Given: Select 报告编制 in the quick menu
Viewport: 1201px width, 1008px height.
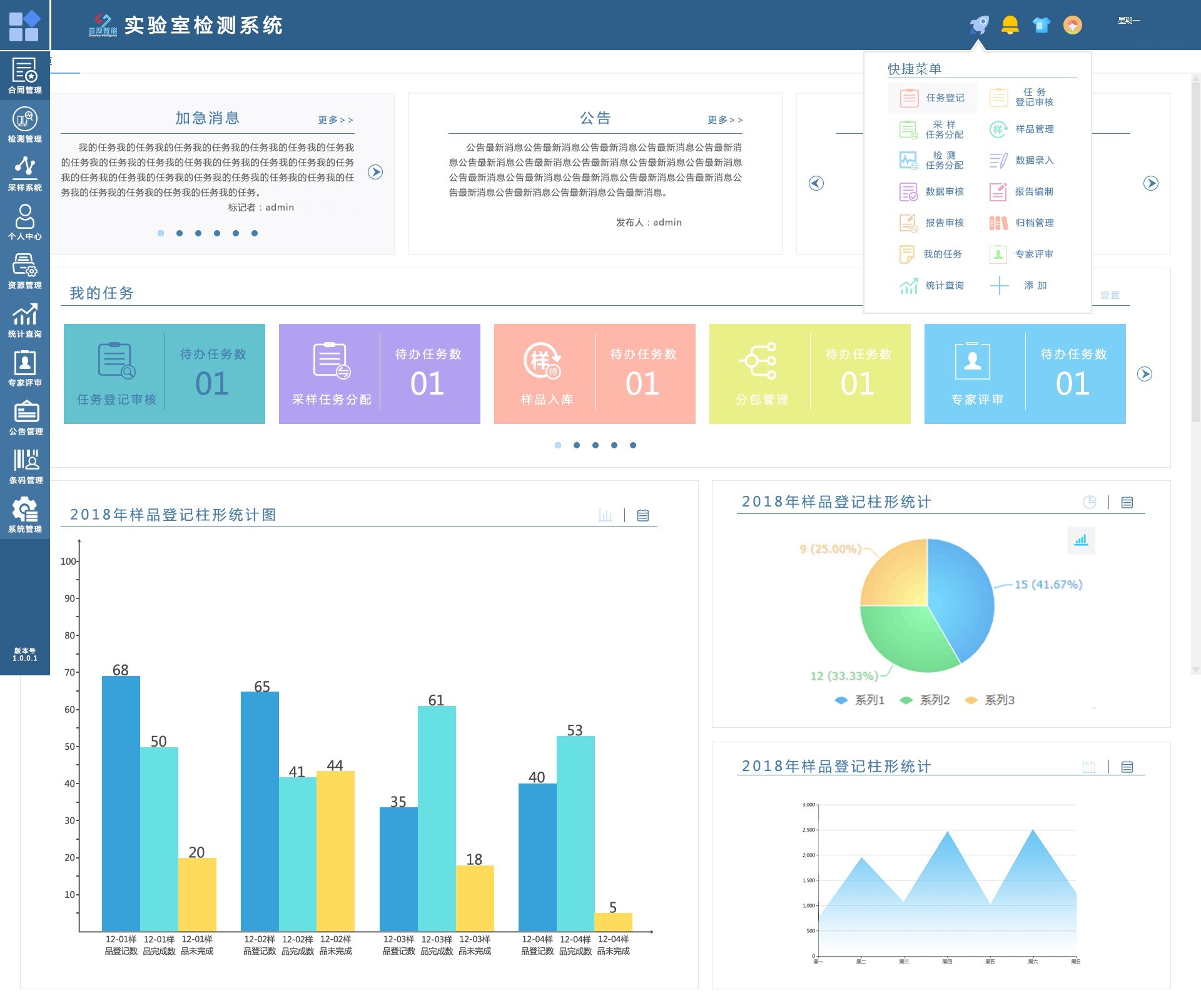Looking at the screenshot, I should point(1021,191).
